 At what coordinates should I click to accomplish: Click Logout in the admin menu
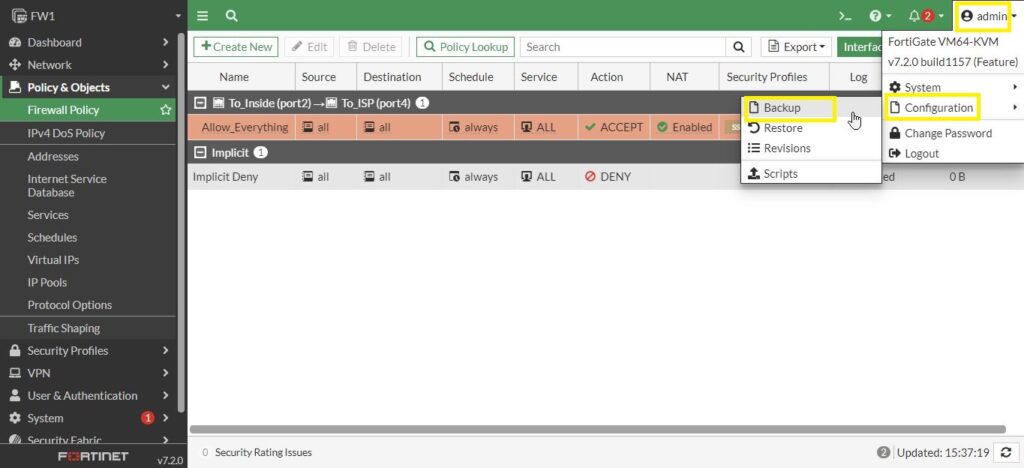tap(921, 153)
